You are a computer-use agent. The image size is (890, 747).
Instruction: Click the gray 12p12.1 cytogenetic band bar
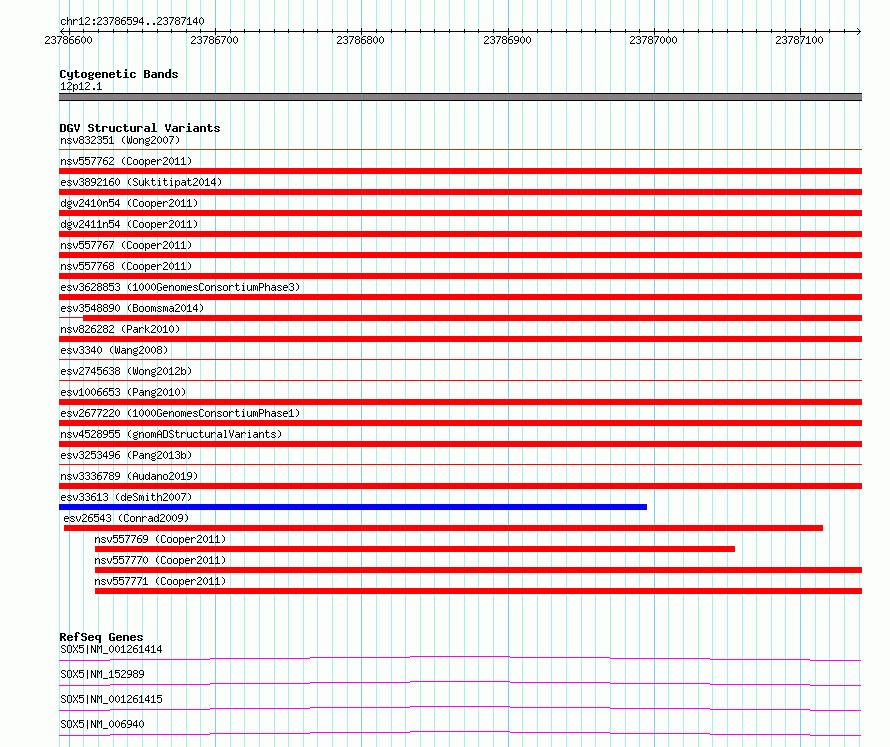[x=460, y=97]
